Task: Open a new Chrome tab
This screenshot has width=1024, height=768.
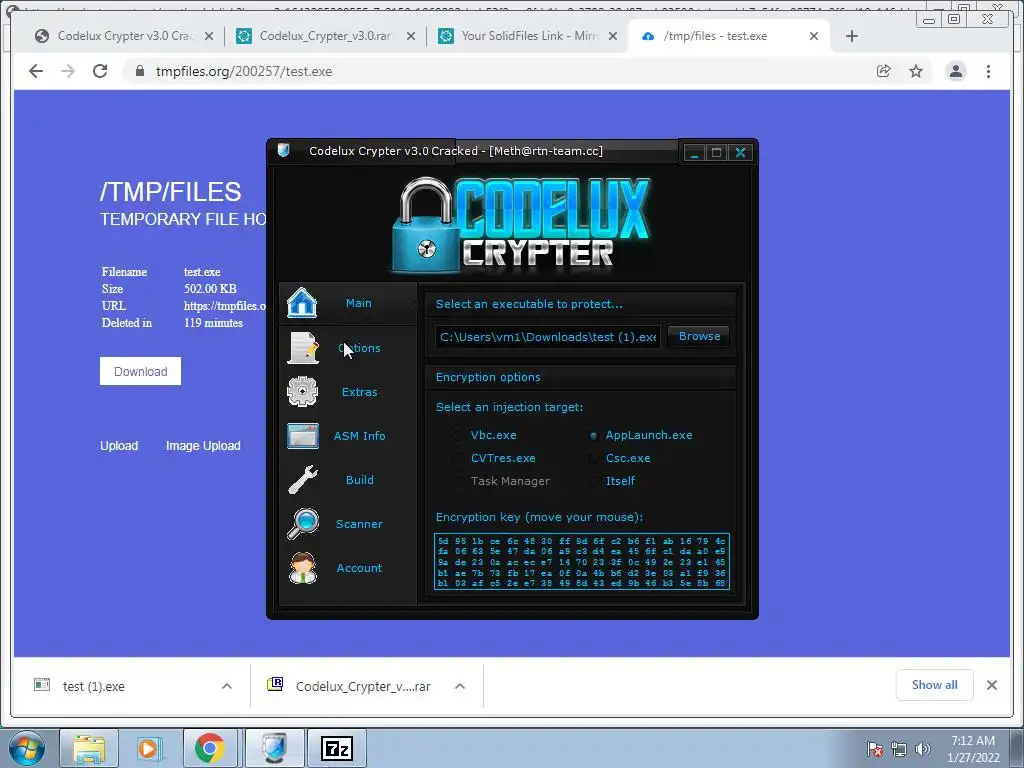Action: [x=852, y=36]
